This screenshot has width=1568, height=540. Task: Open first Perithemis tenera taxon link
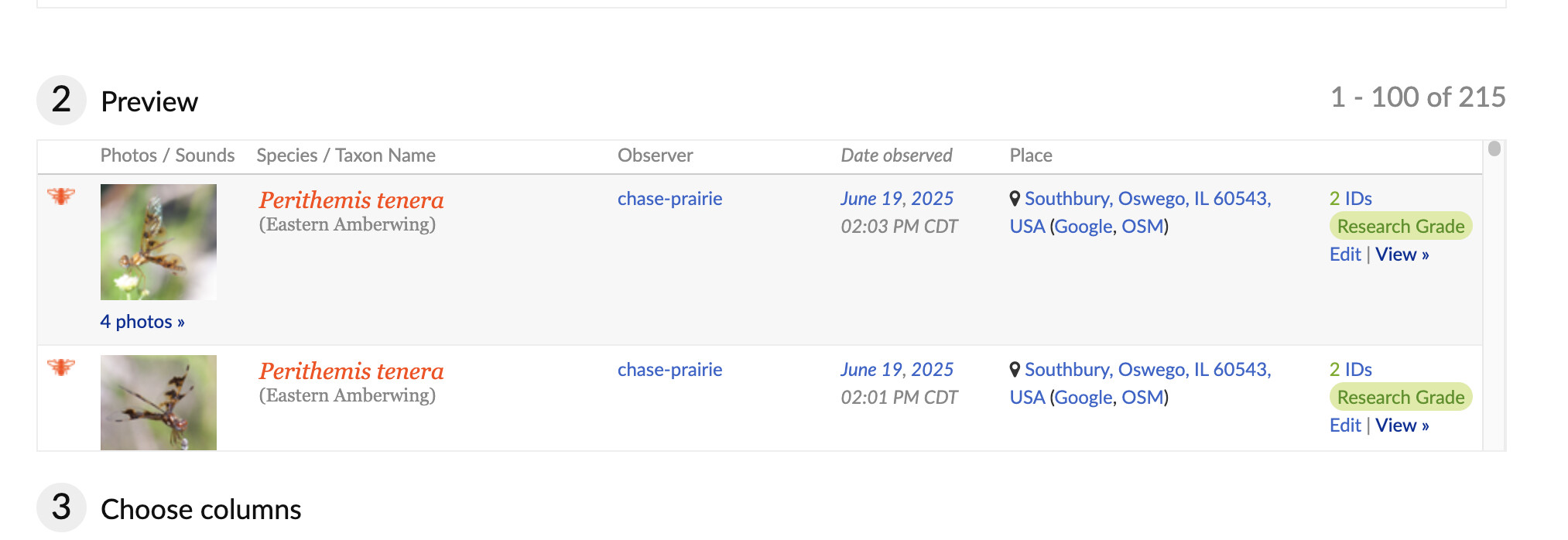pyautogui.click(x=351, y=200)
